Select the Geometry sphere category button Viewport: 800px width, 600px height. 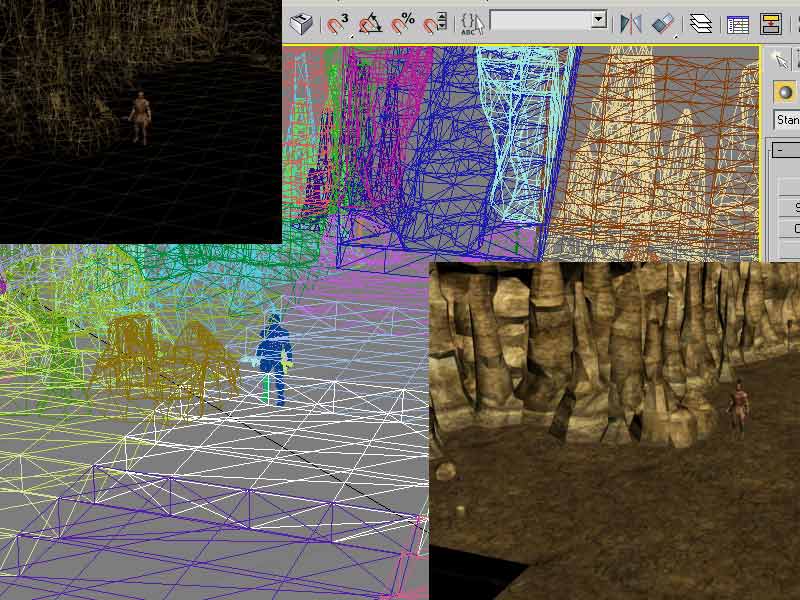pos(786,92)
